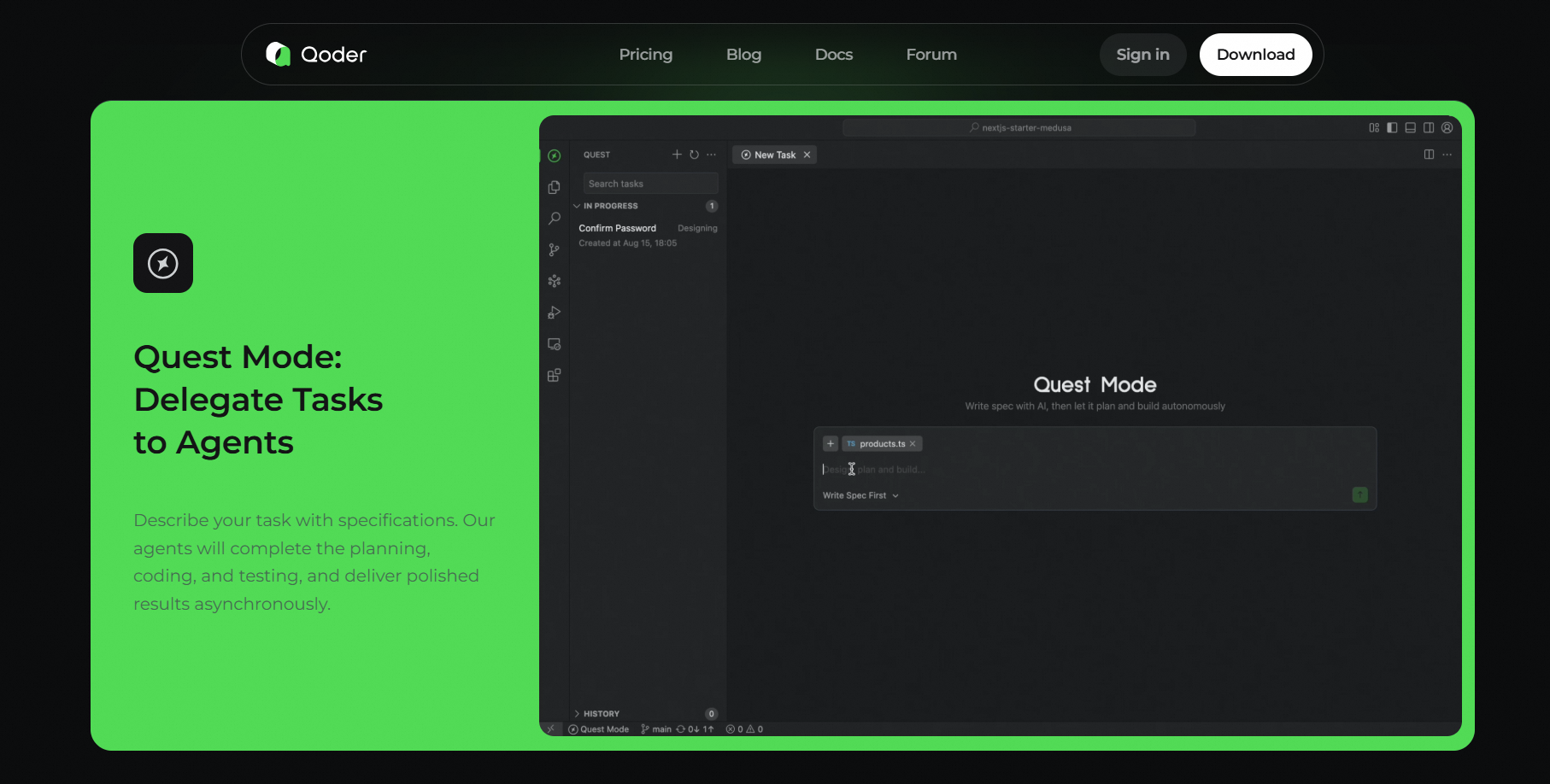Image resolution: width=1550 pixels, height=784 pixels.
Task: Click the green send arrow button
Action: [1359, 494]
